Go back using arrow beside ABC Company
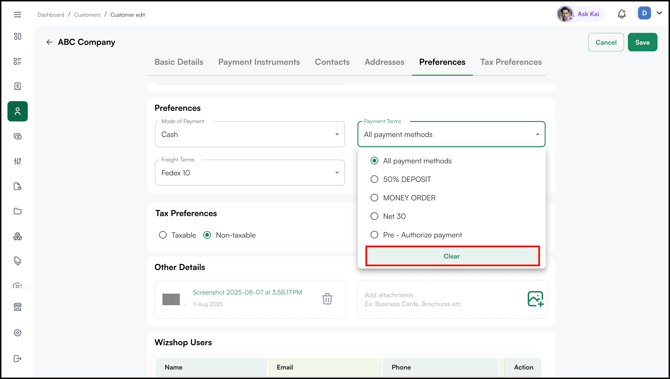This screenshot has width=670, height=379. point(49,42)
